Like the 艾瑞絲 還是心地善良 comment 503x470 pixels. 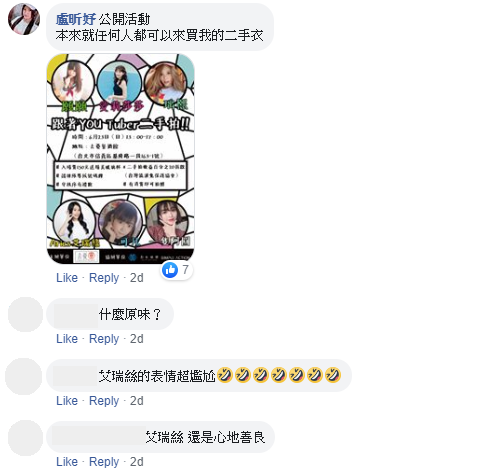(67, 462)
